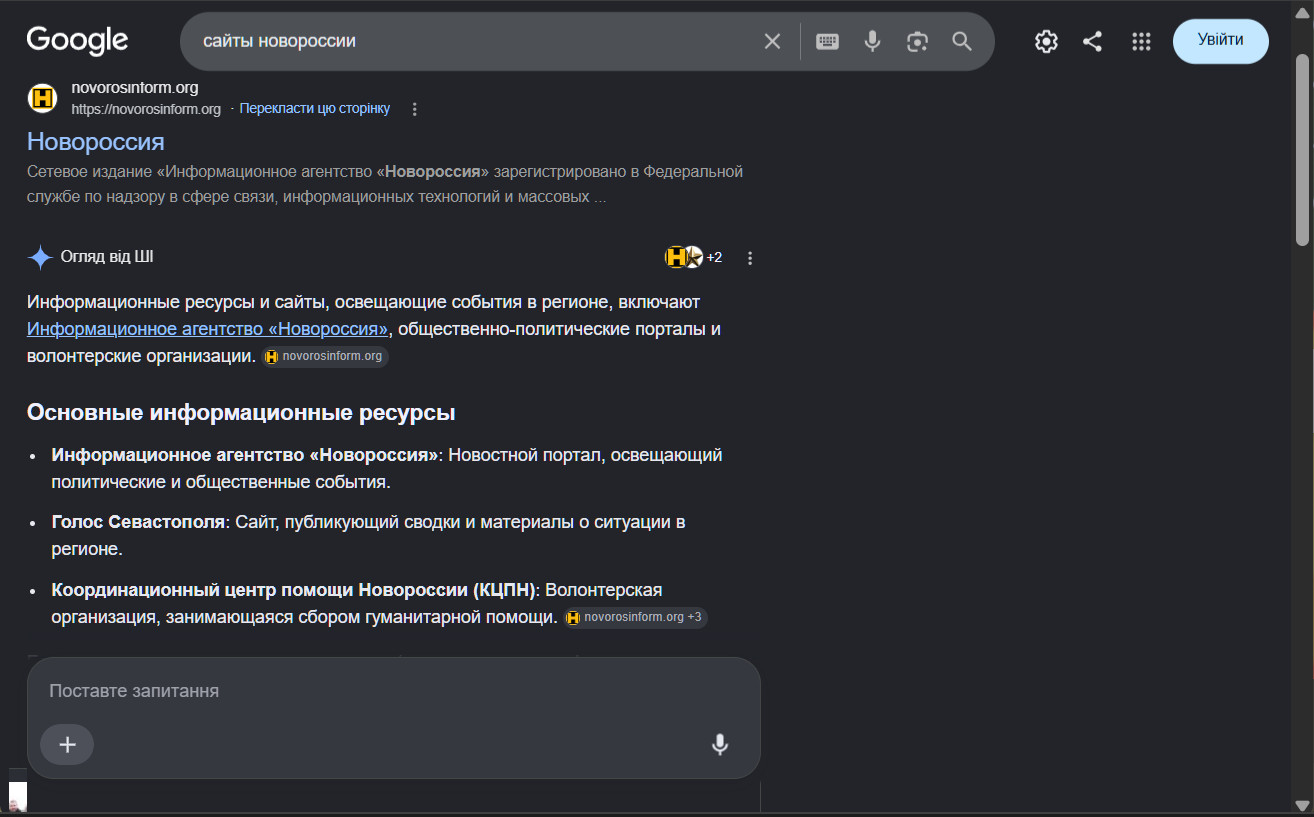The height and width of the screenshot is (817, 1314).
Task: Start voice search in the top search bar
Action: (872, 41)
